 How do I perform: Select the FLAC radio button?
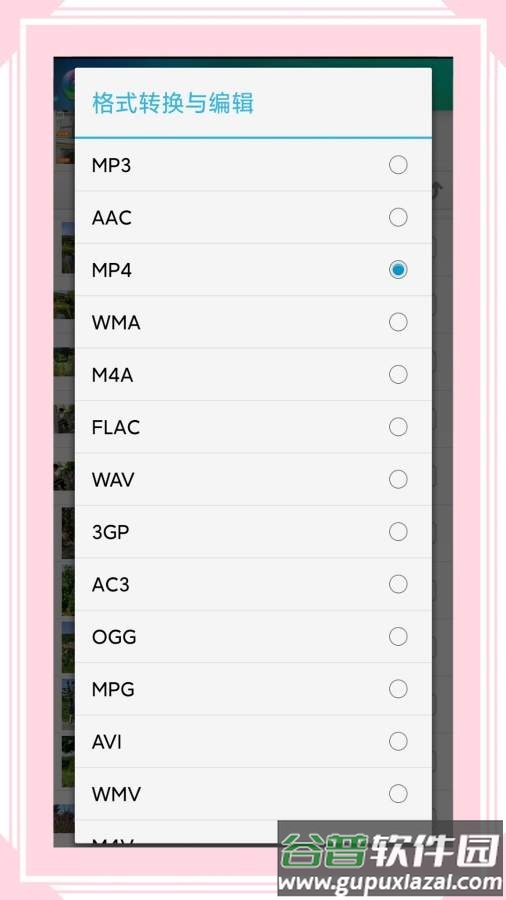pos(398,427)
